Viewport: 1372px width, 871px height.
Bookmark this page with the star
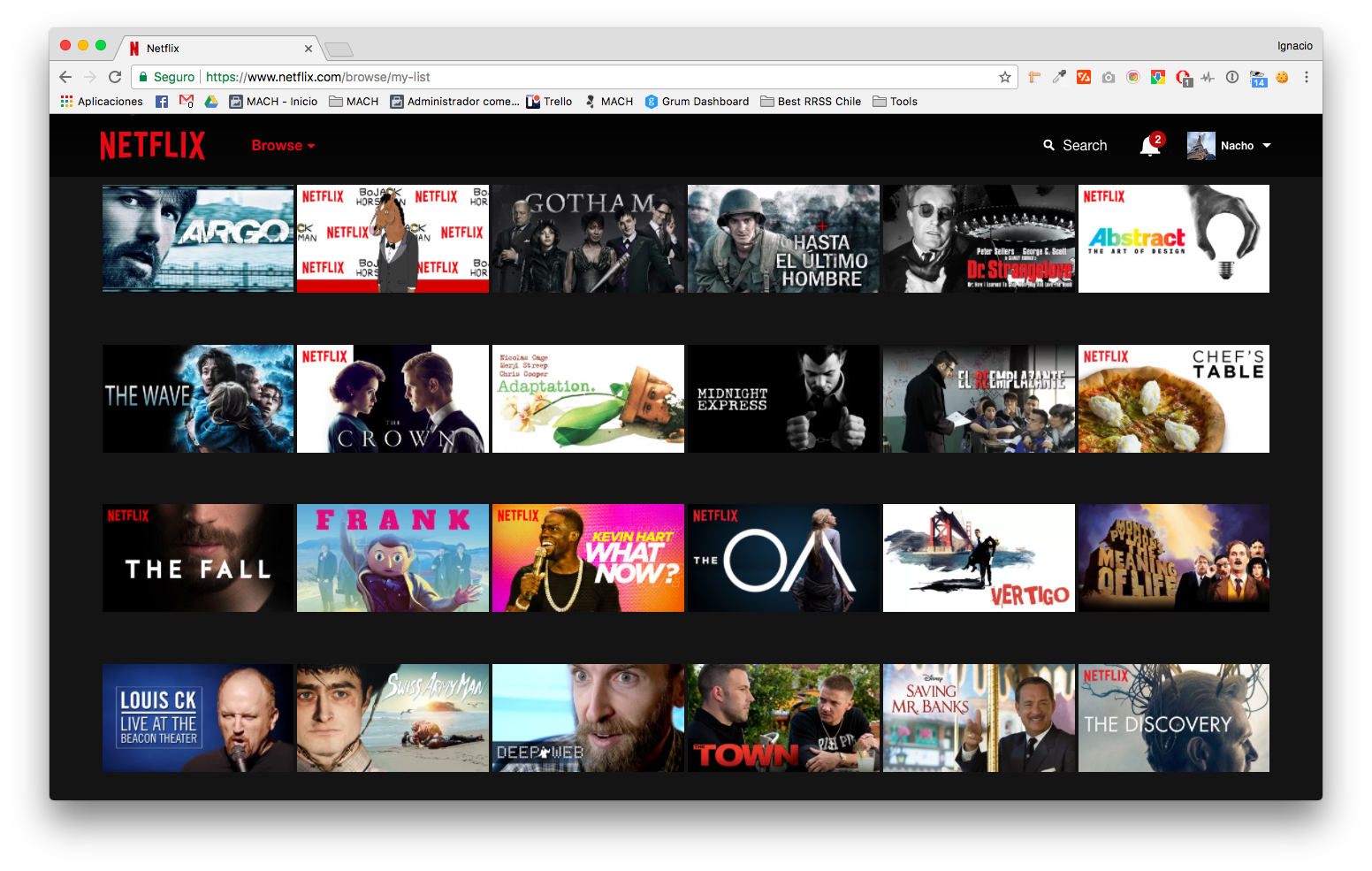pos(1004,77)
